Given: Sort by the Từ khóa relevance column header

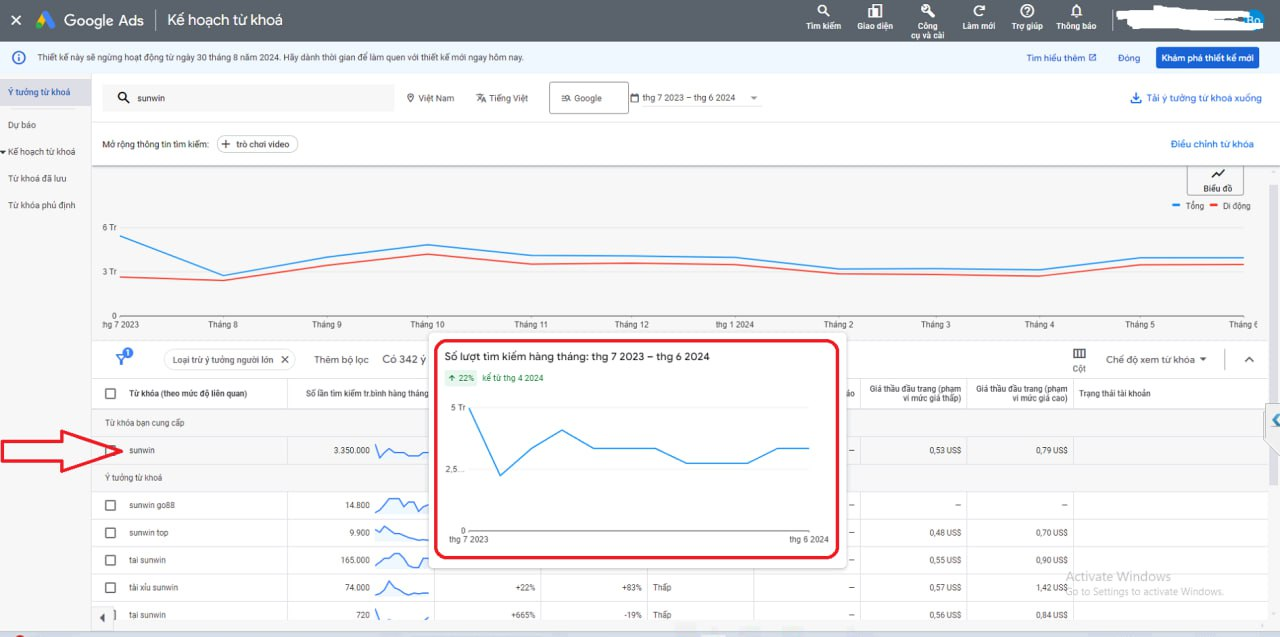Looking at the screenshot, I should [188, 394].
